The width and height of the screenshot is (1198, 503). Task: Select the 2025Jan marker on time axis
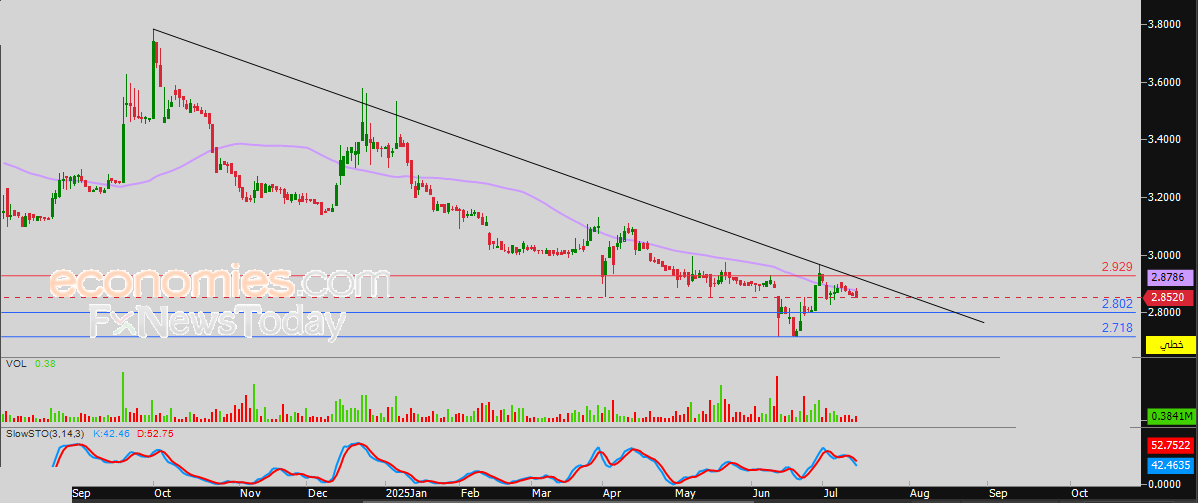click(406, 493)
